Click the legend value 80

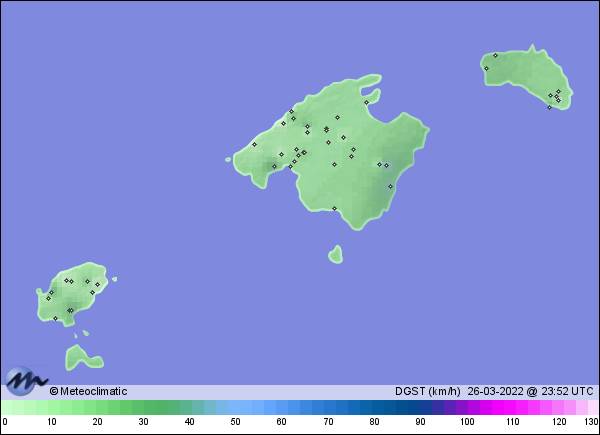(x=374, y=422)
